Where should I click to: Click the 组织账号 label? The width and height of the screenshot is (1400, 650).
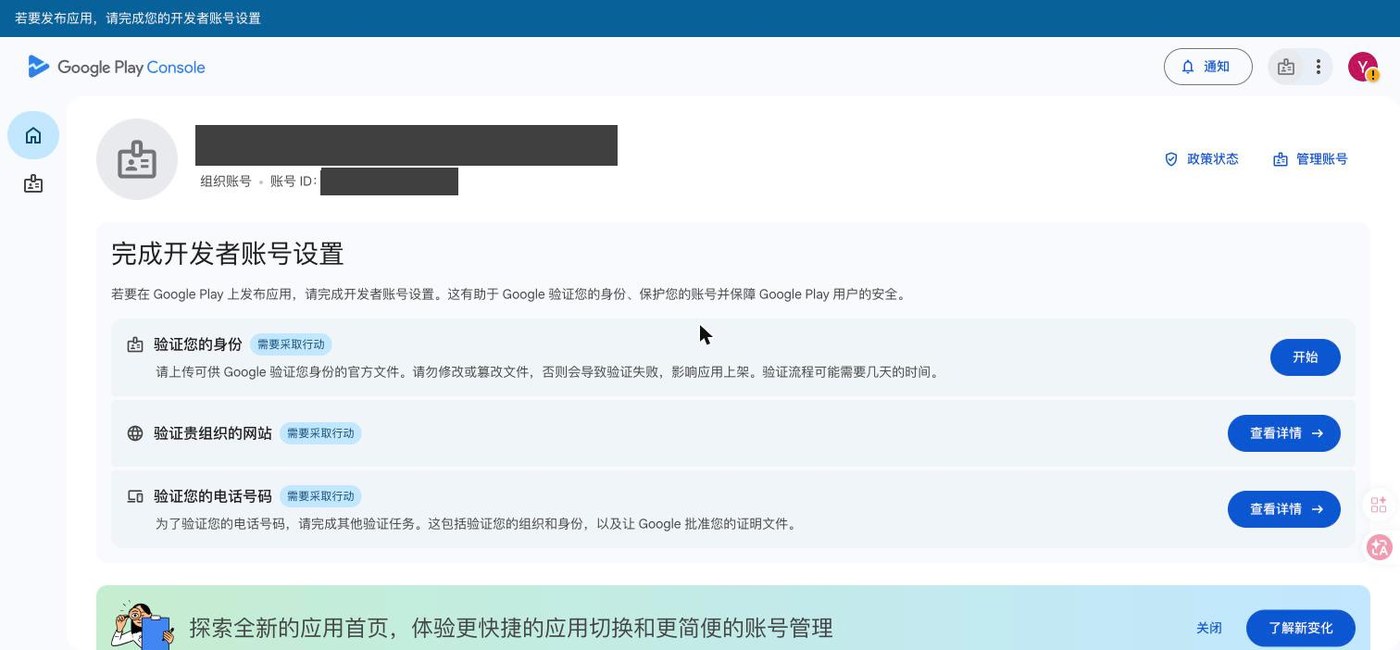[226, 181]
